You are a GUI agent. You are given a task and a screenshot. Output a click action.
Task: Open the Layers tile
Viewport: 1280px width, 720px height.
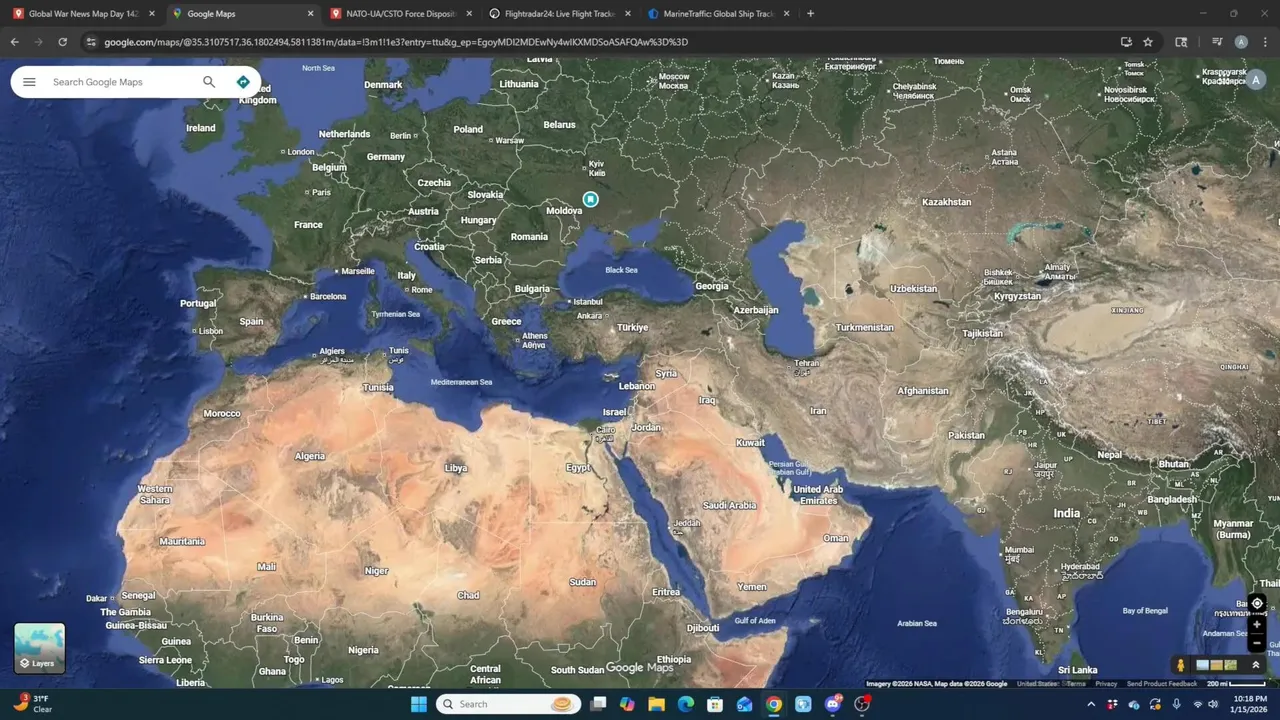[x=40, y=648]
